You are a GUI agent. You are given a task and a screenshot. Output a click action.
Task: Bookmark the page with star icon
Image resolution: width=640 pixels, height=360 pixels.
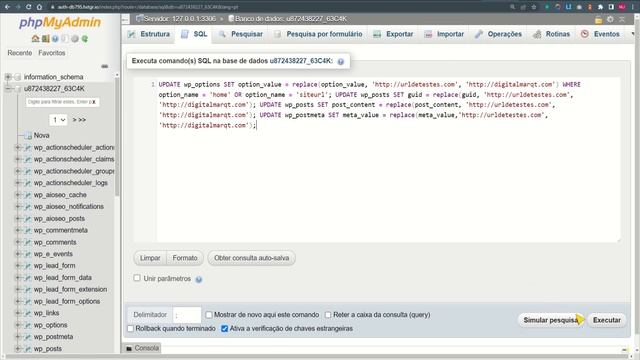click(533, 7)
